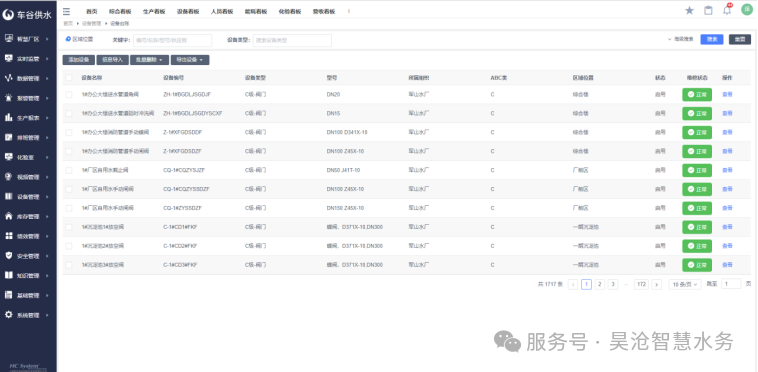Open 生产报表 bar chart icon
Screen dimensions: 758x372
pos(8,117)
